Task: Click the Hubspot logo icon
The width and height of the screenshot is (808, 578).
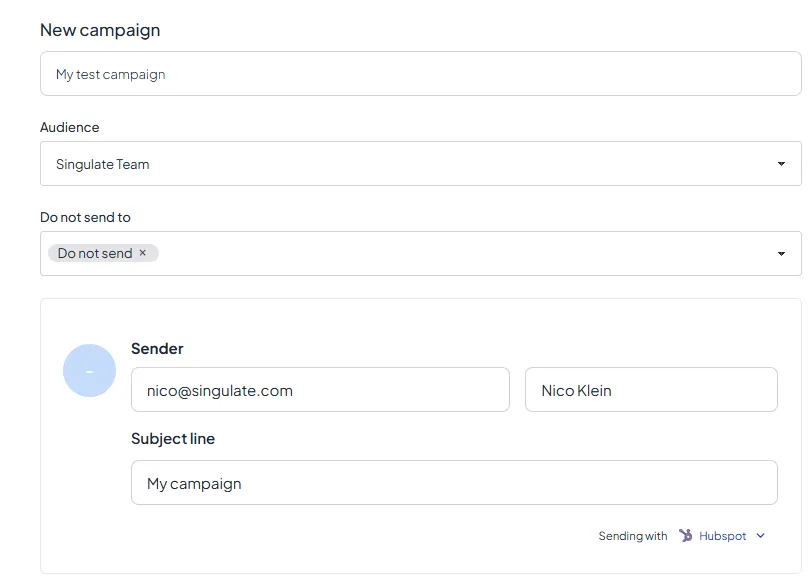Action: (685, 535)
